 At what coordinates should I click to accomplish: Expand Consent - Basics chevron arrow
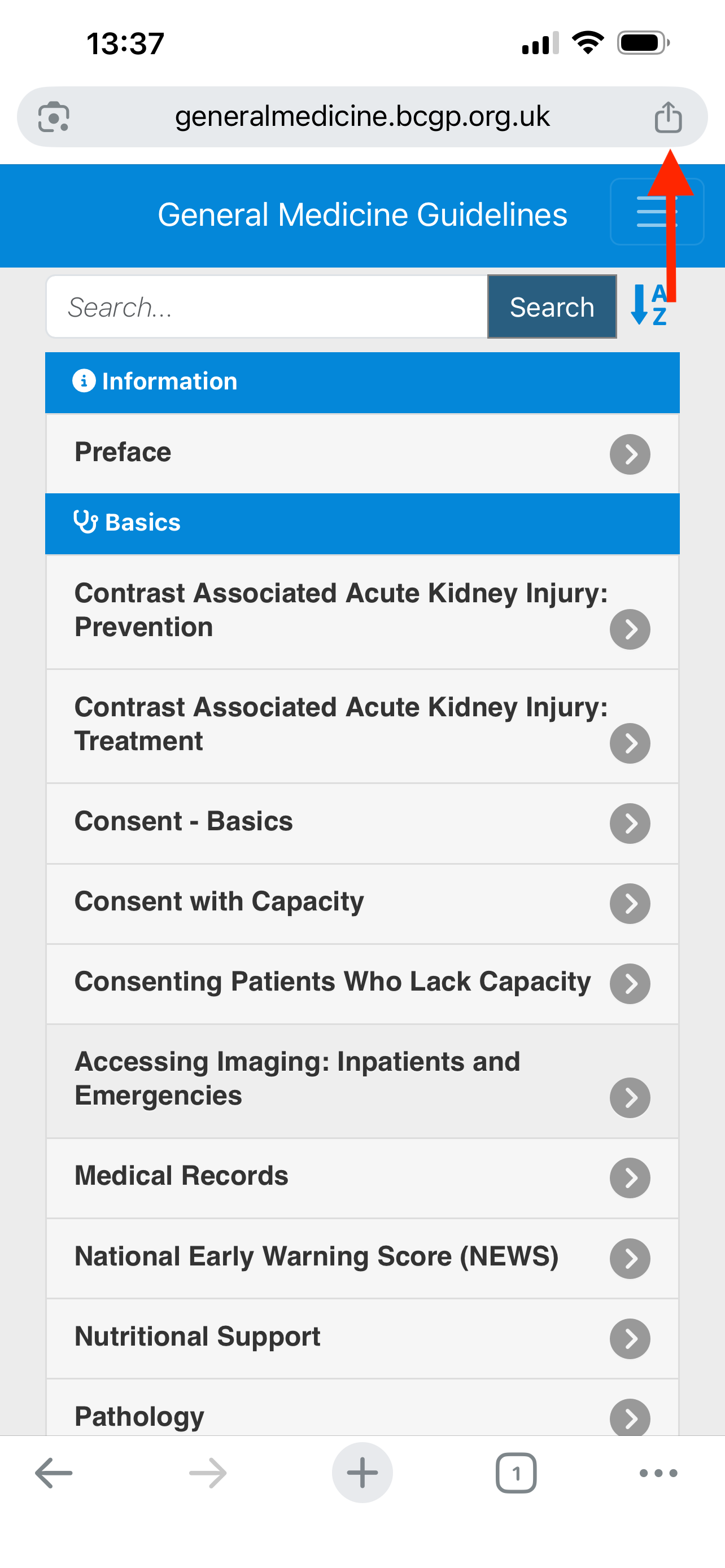pos(630,824)
